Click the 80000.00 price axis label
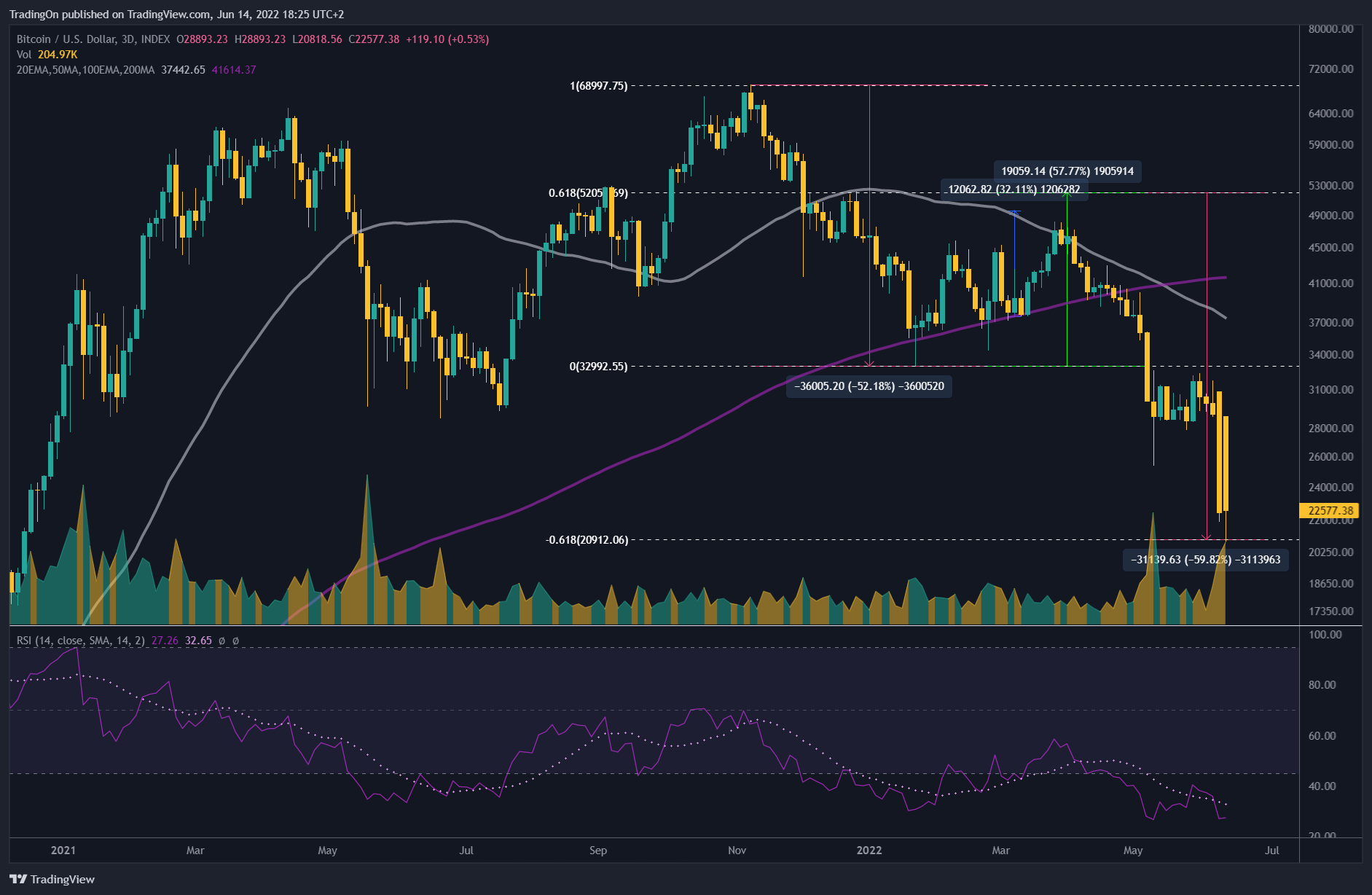Screen dimensions: 1372x895 point(1331,29)
